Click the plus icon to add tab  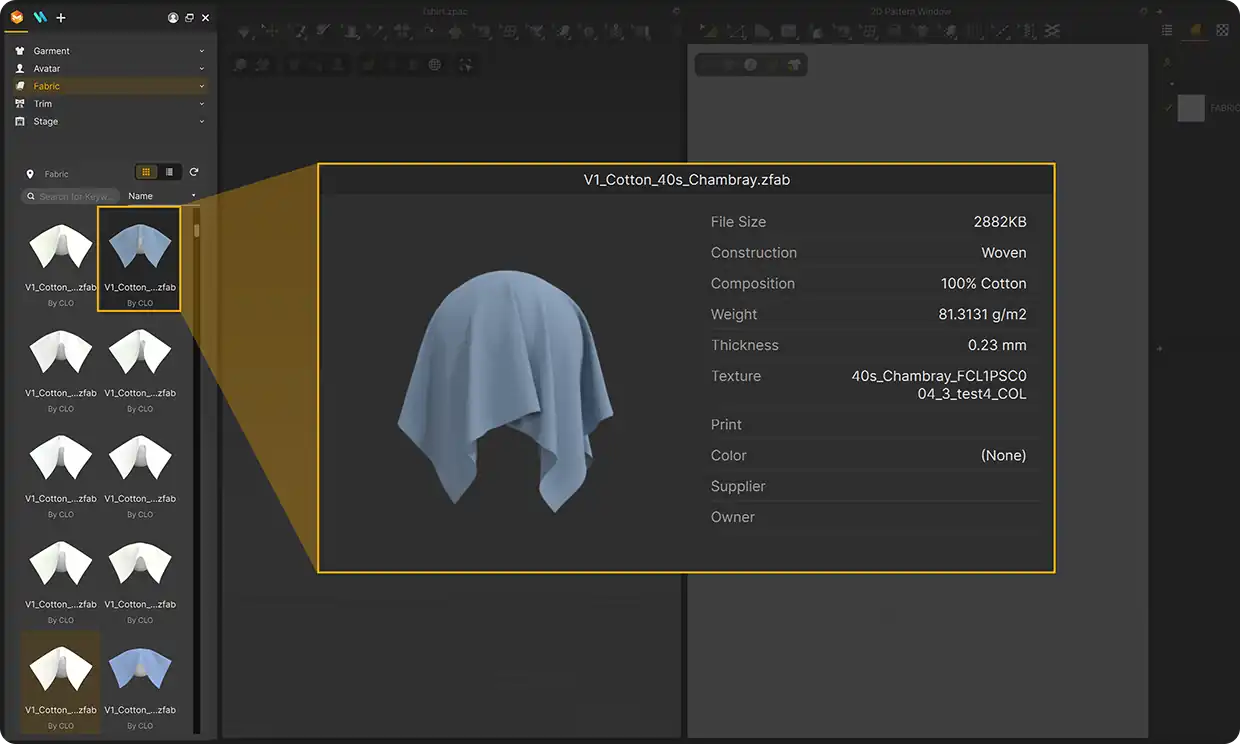tap(61, 18)
